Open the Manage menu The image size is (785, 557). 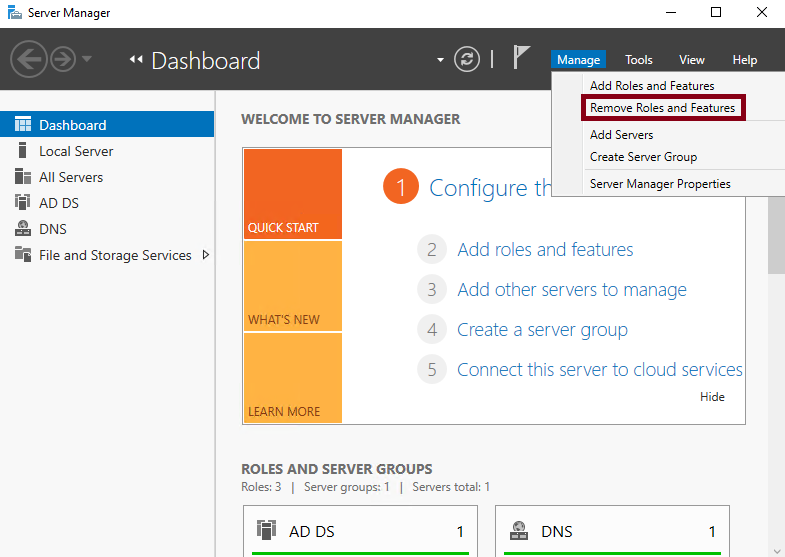(x=578, y=60)
